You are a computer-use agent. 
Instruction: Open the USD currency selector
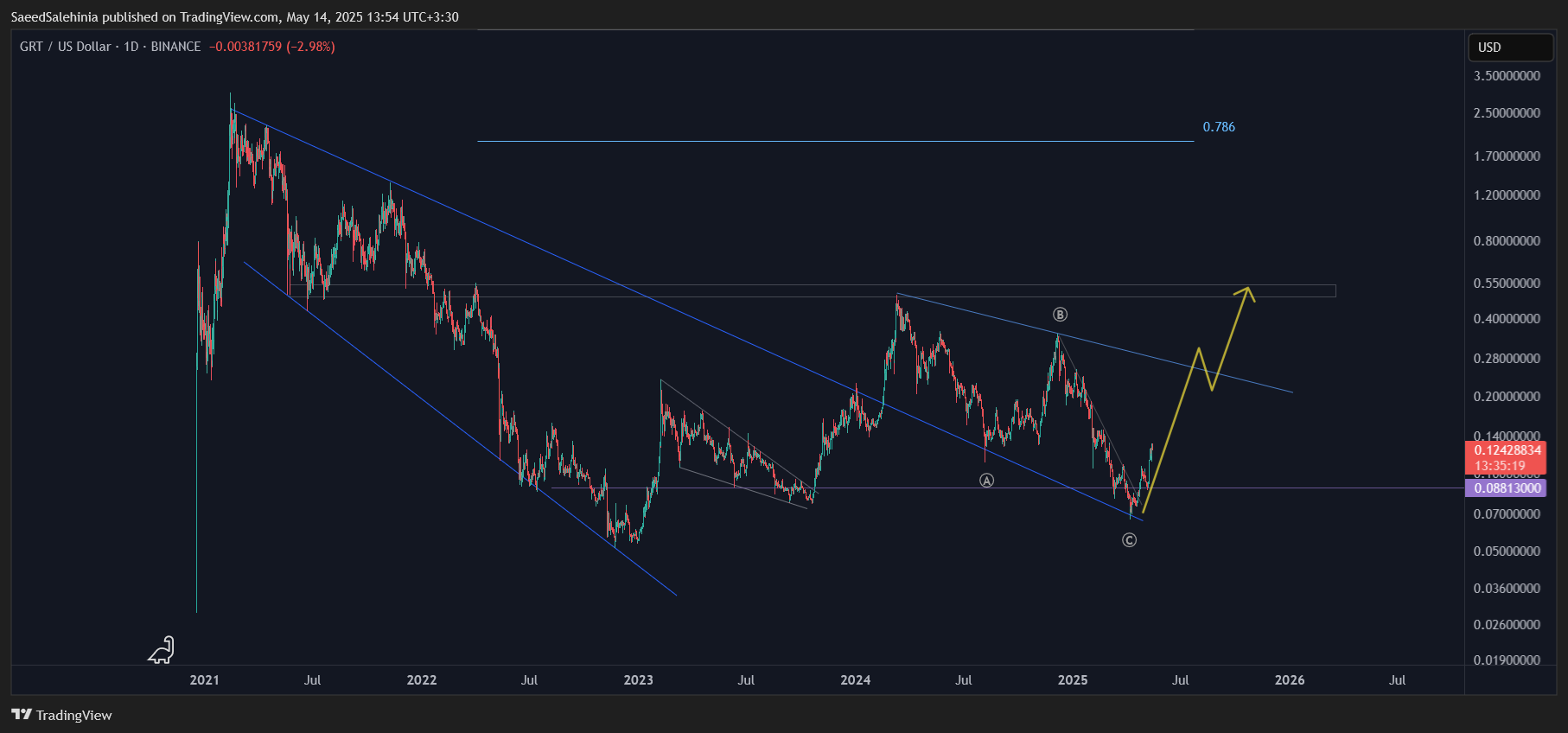coord(1511,48)
